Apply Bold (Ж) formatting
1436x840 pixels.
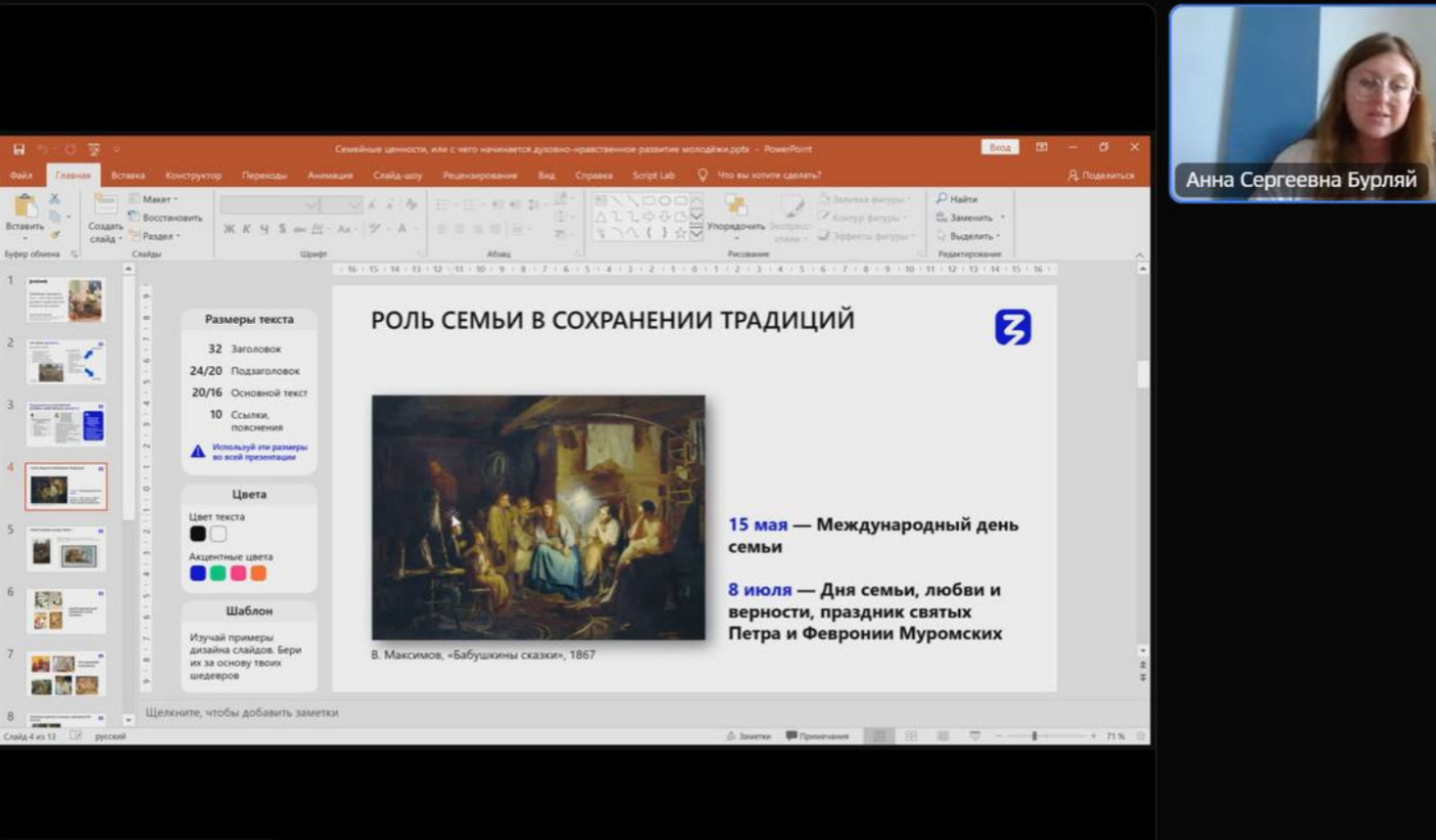click(228, 229)
